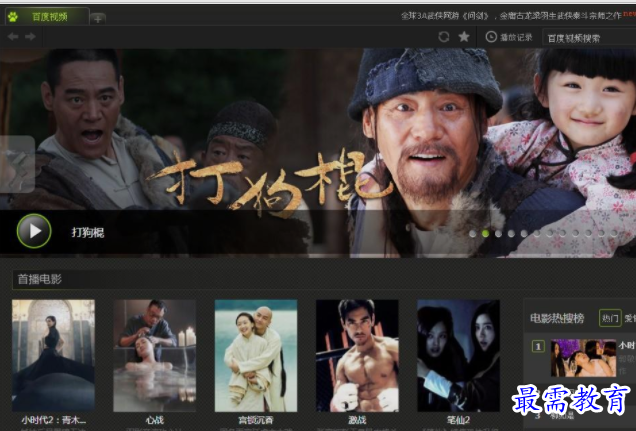The height and width of the screenshot is (431, 636).
Task: Click the 宫锁沉香 title text
Action: tap(256, 420)
